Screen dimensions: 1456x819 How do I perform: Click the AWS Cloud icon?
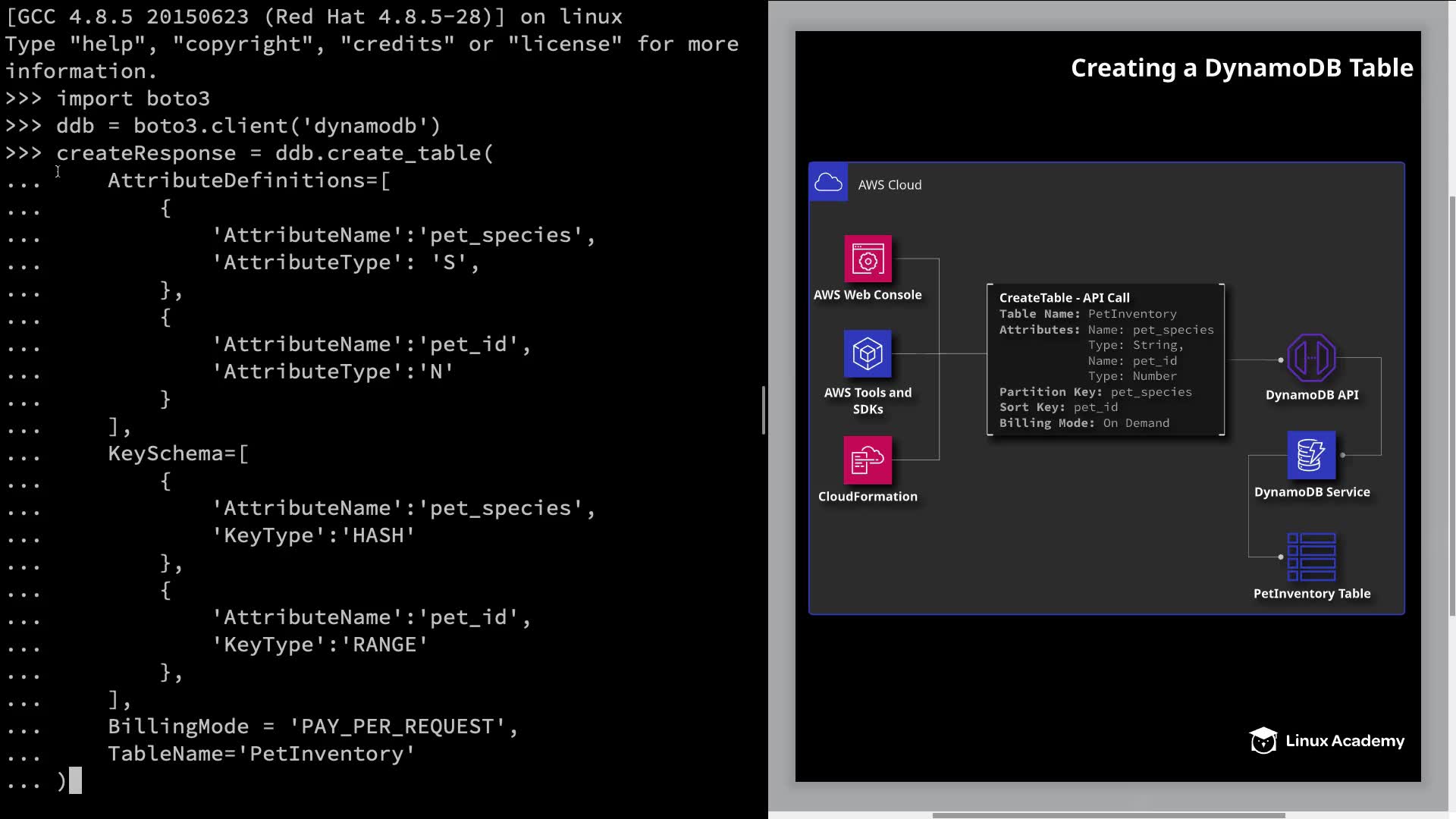click(x=828, y=183)
